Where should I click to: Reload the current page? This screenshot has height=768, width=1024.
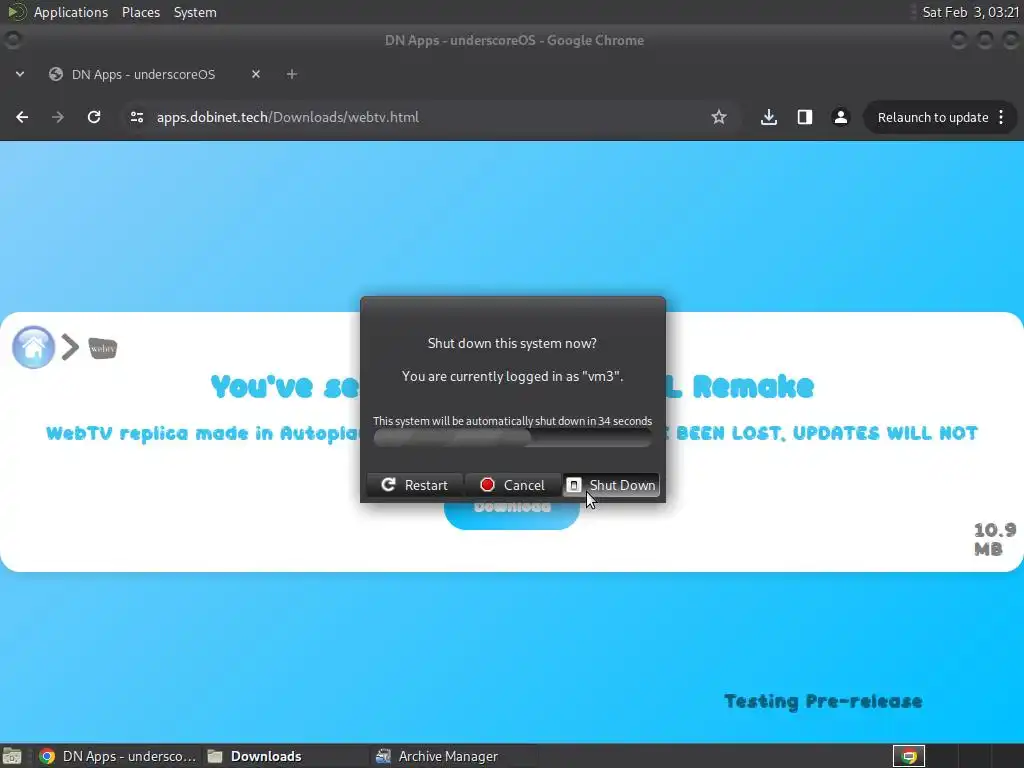(x=94, y=118)
